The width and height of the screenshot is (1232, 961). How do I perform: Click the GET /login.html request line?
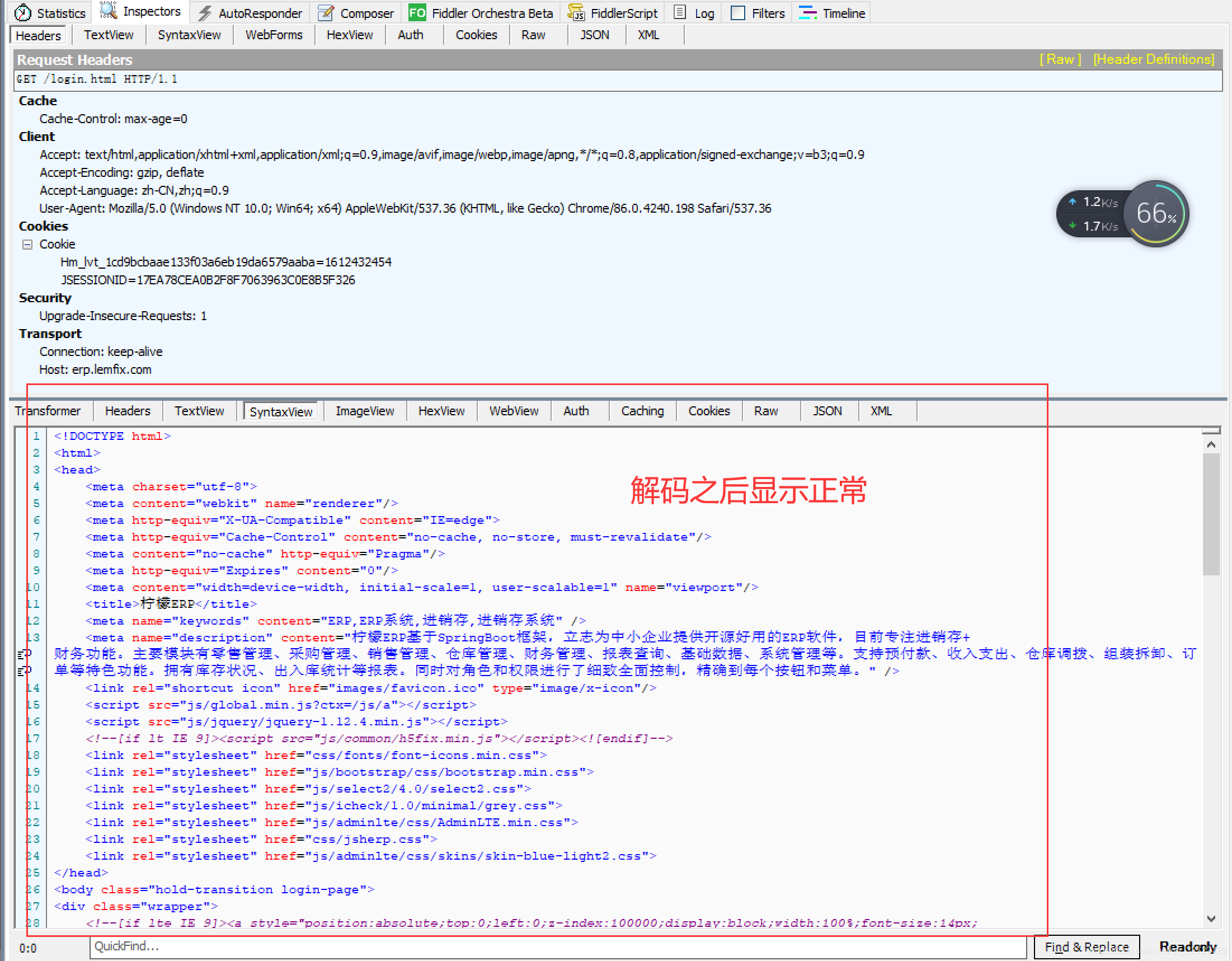click(617, 79)
